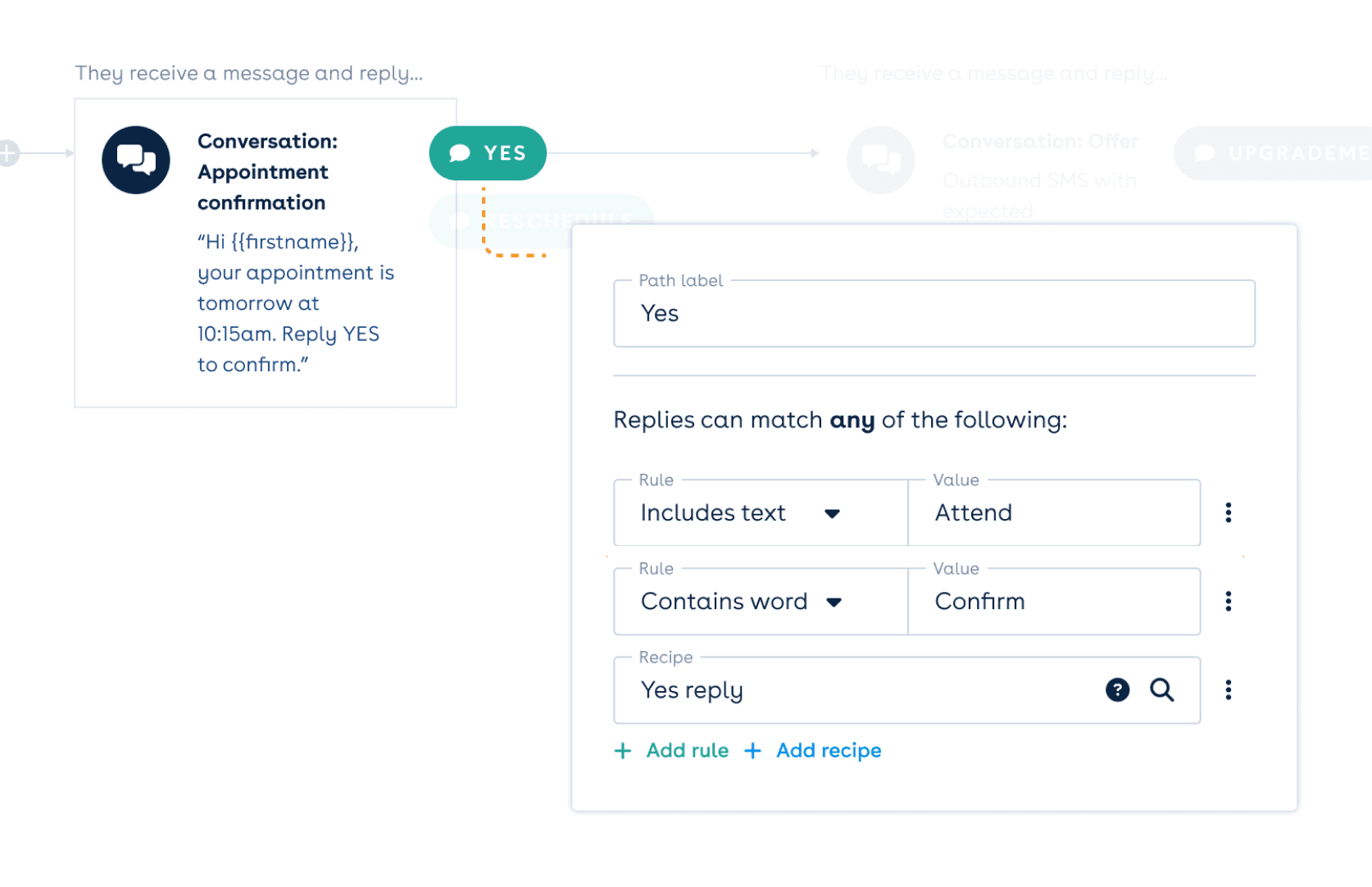The image size is (1372, 887).
Task: Click the Add recipe link
Action: (829, 751)
